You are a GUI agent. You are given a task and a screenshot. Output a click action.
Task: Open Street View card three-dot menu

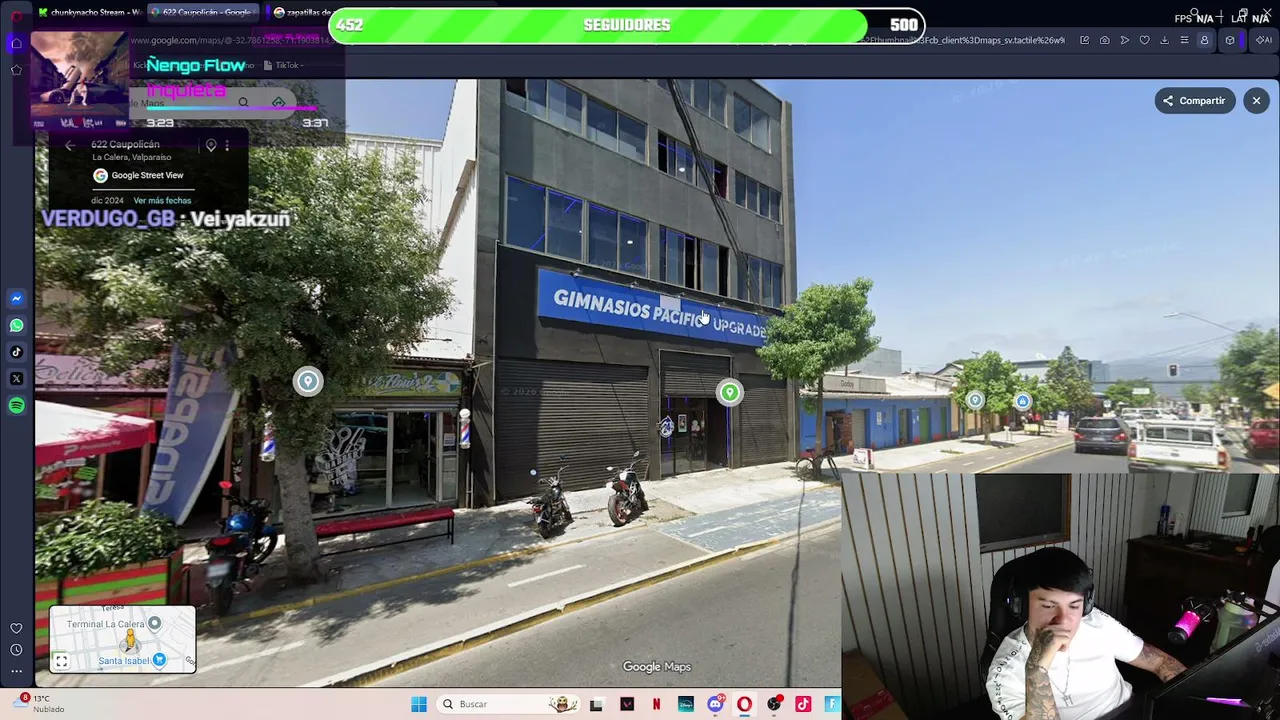click(x=227, y=146)
